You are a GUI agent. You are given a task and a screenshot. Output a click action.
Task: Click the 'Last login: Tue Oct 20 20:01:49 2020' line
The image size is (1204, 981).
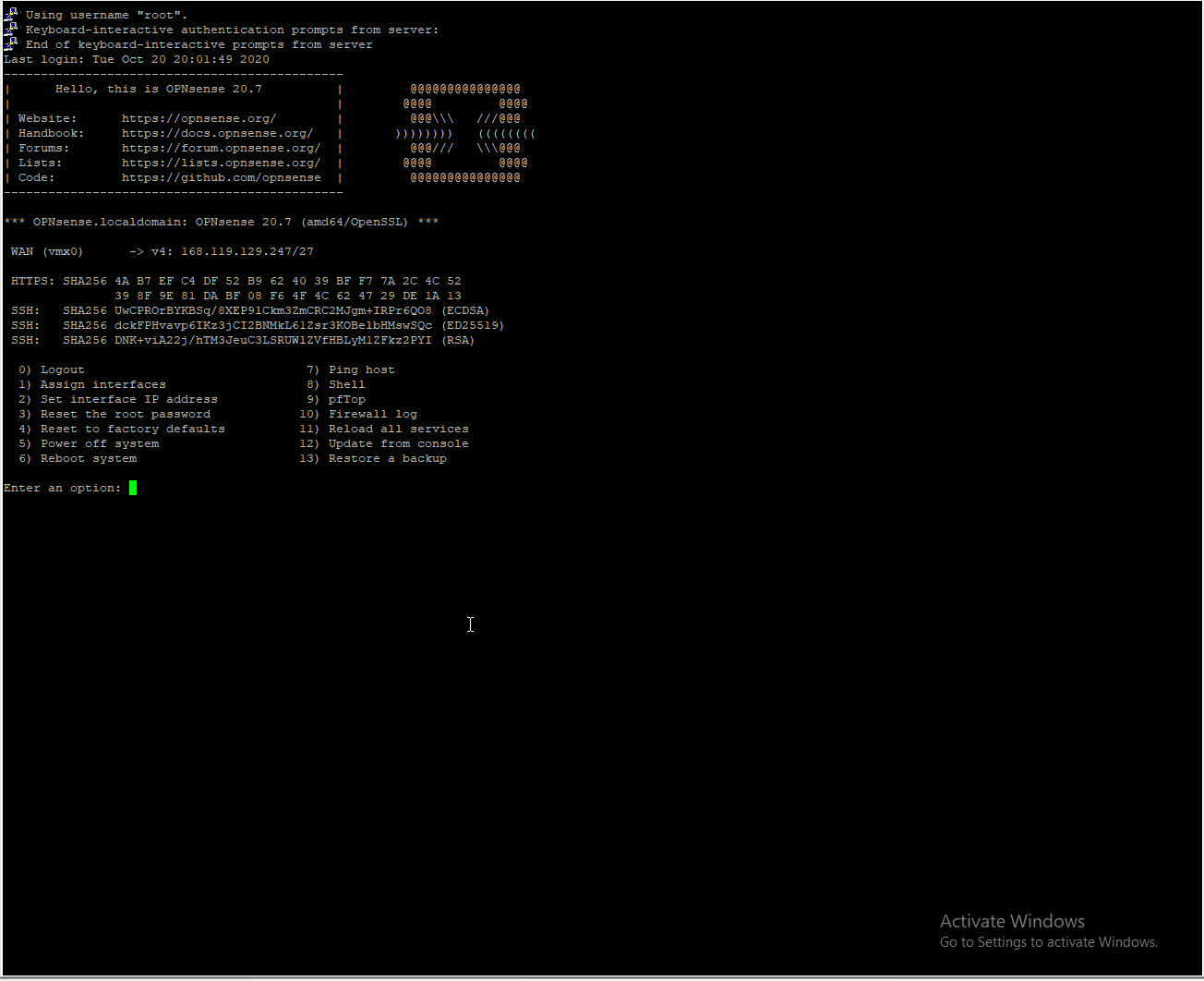click(x=137, y=59)
